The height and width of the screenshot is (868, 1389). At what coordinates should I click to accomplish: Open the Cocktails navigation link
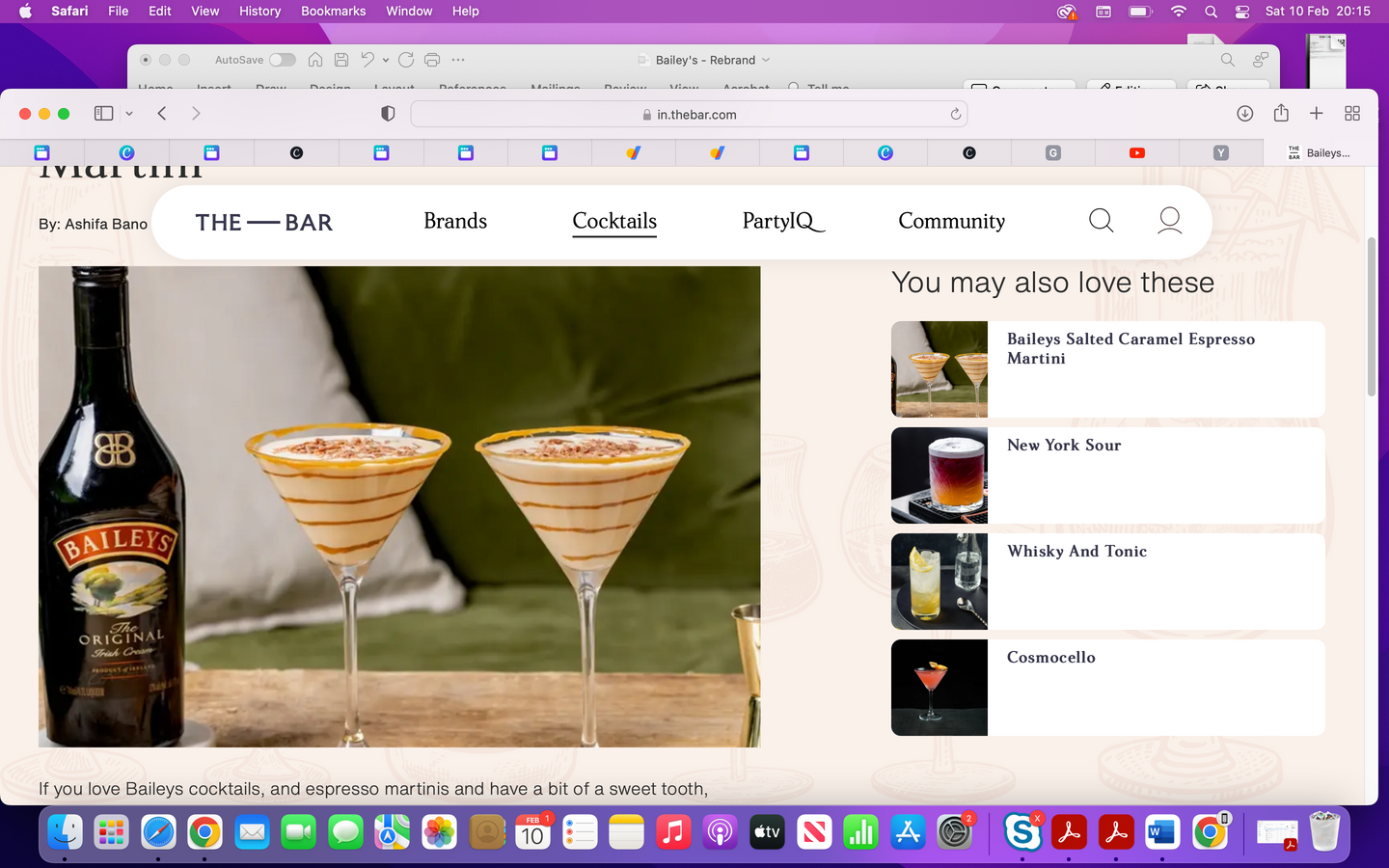pos(614,221)
